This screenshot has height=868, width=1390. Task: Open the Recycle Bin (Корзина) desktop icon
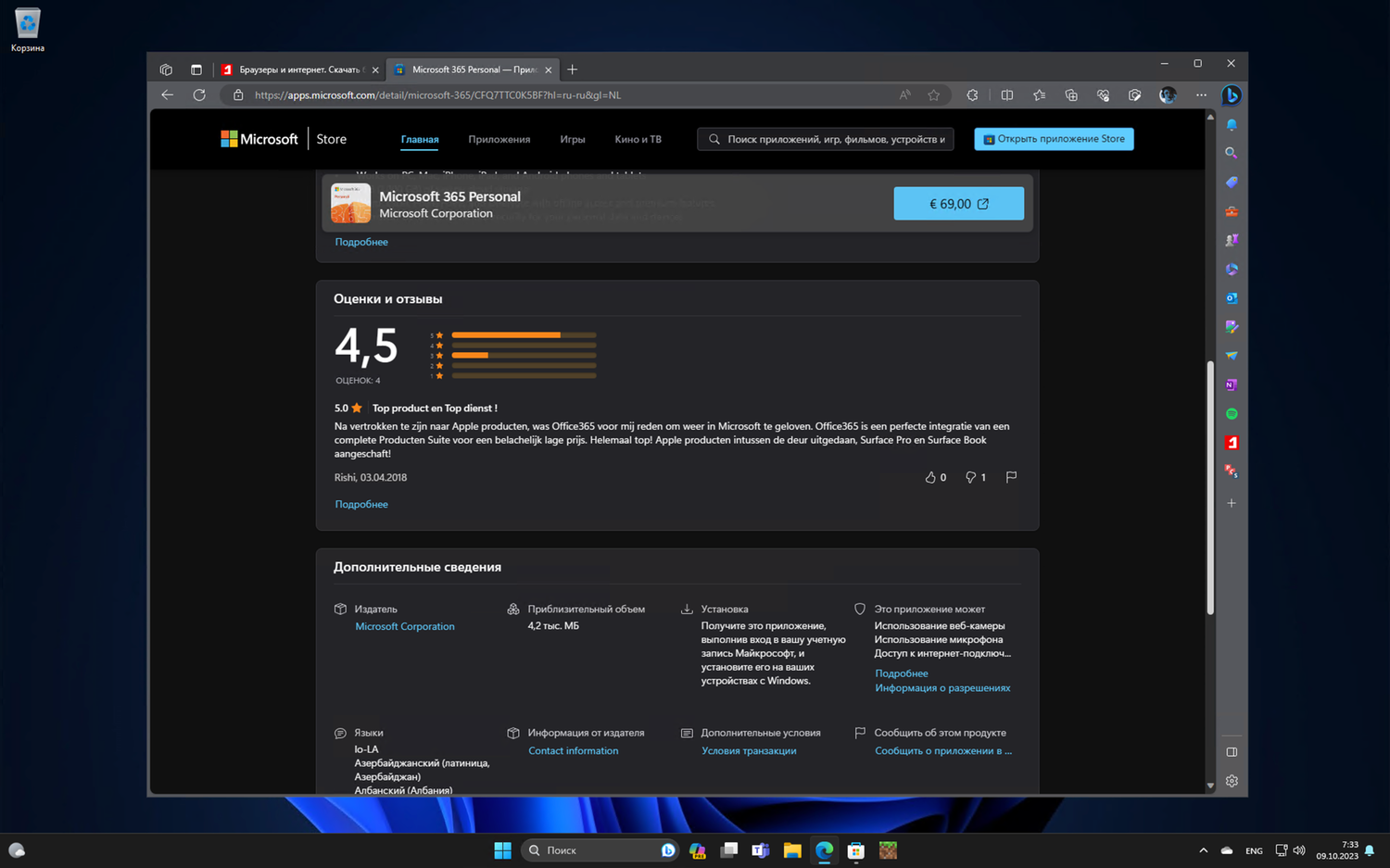click(x=28, y=30)
